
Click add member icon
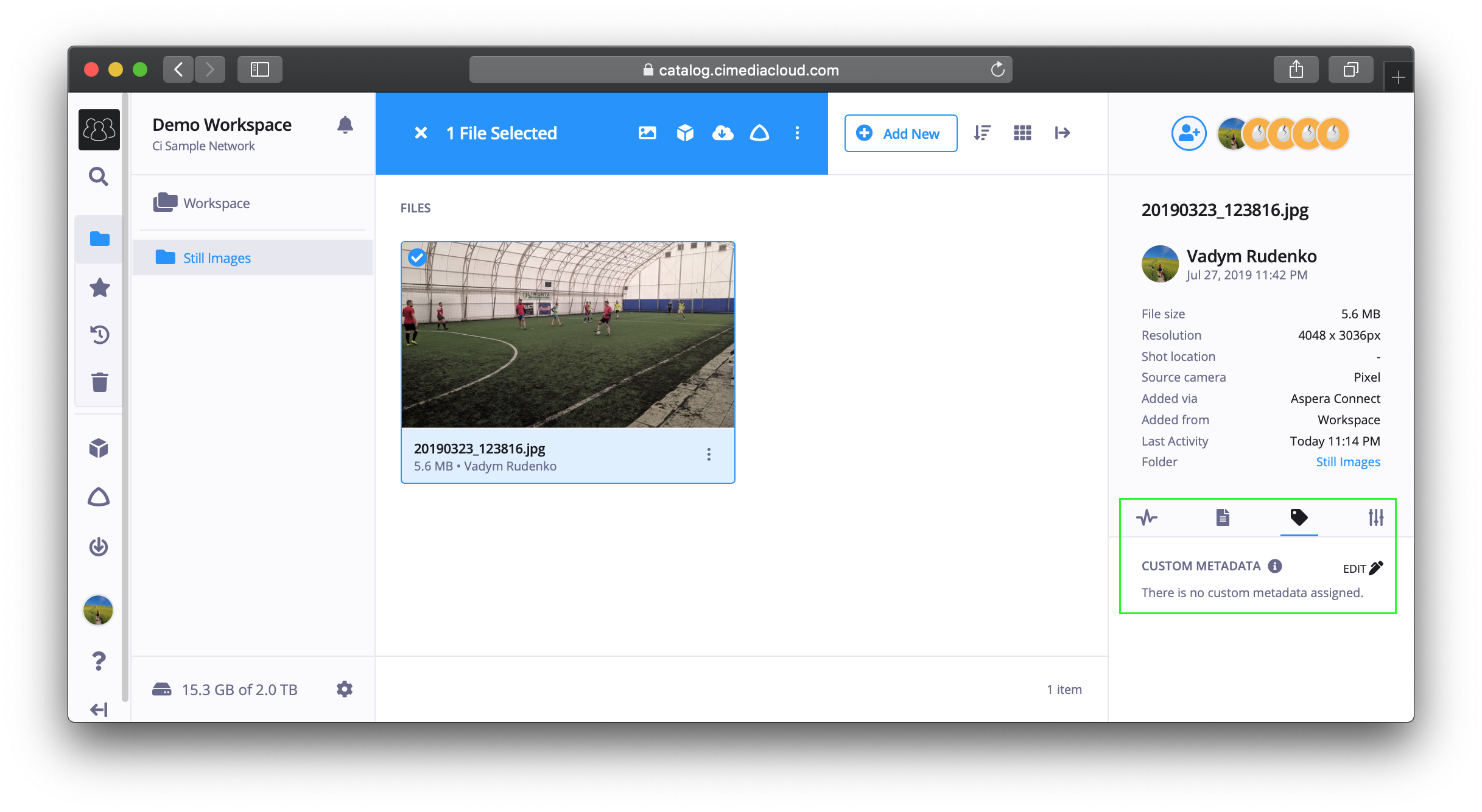tap(1189, 133)
